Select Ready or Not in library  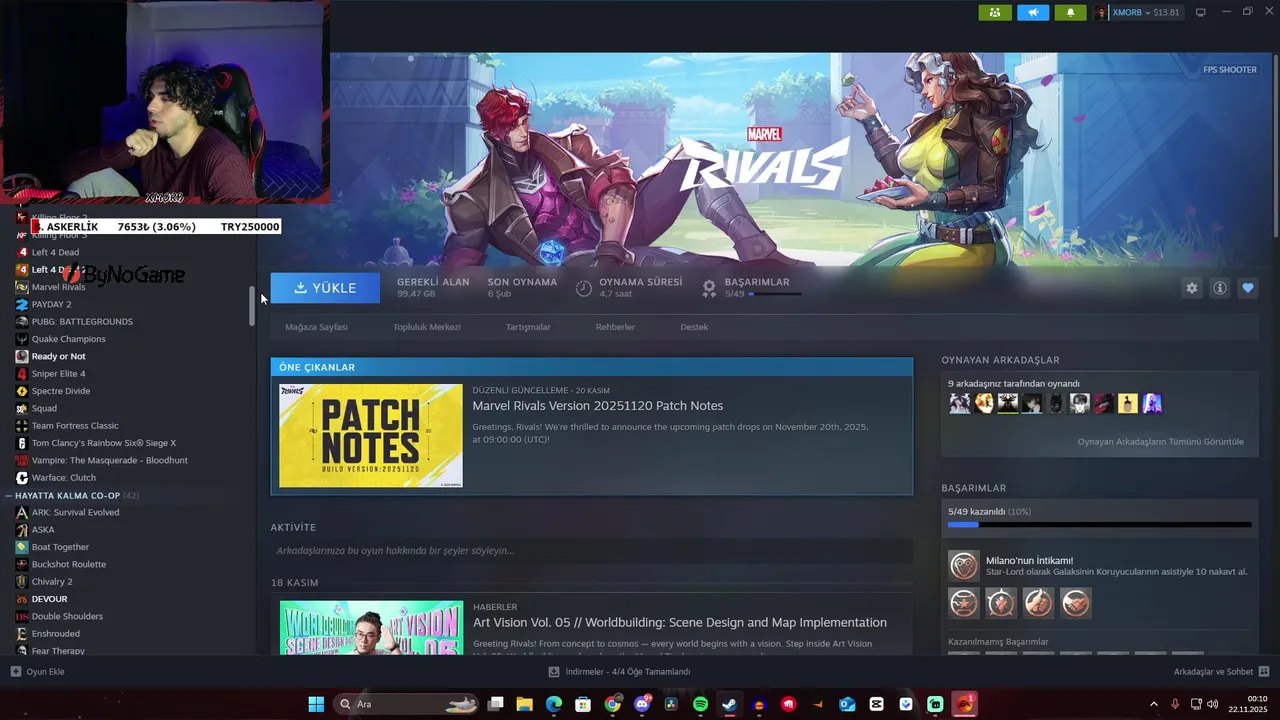coord(58,357)
